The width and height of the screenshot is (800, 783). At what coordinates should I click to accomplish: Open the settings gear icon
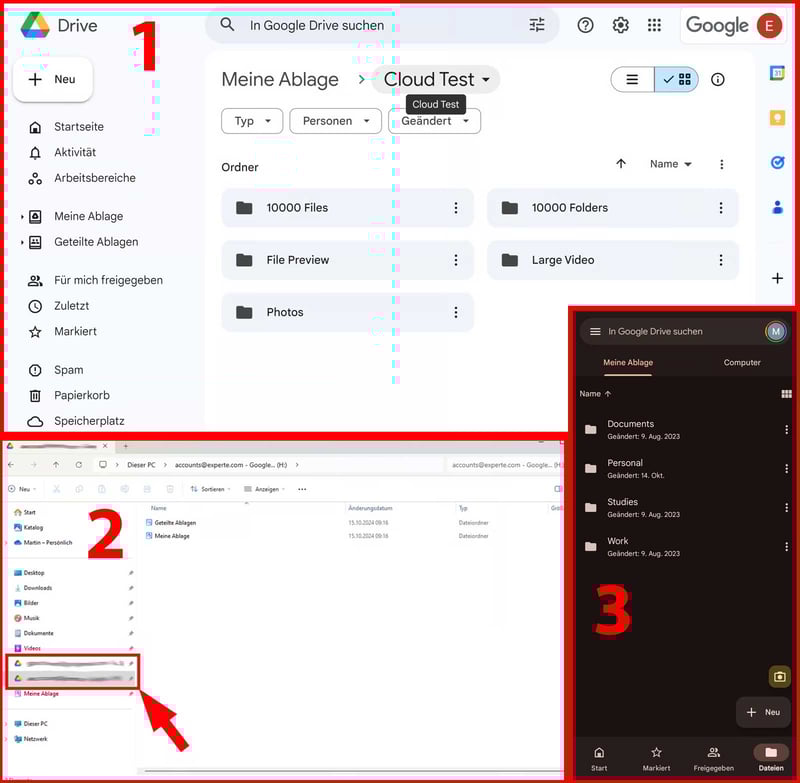620,25
